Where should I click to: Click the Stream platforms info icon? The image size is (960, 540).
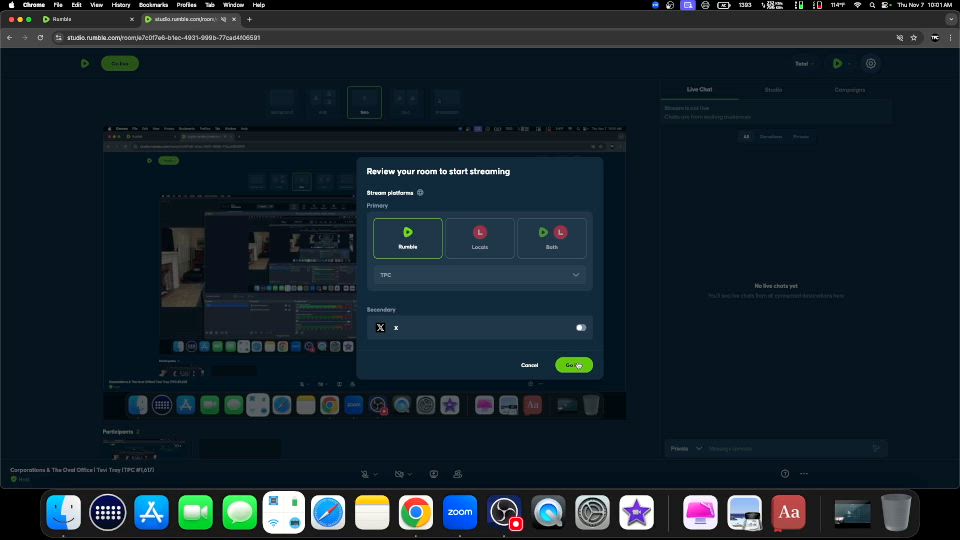420,193
